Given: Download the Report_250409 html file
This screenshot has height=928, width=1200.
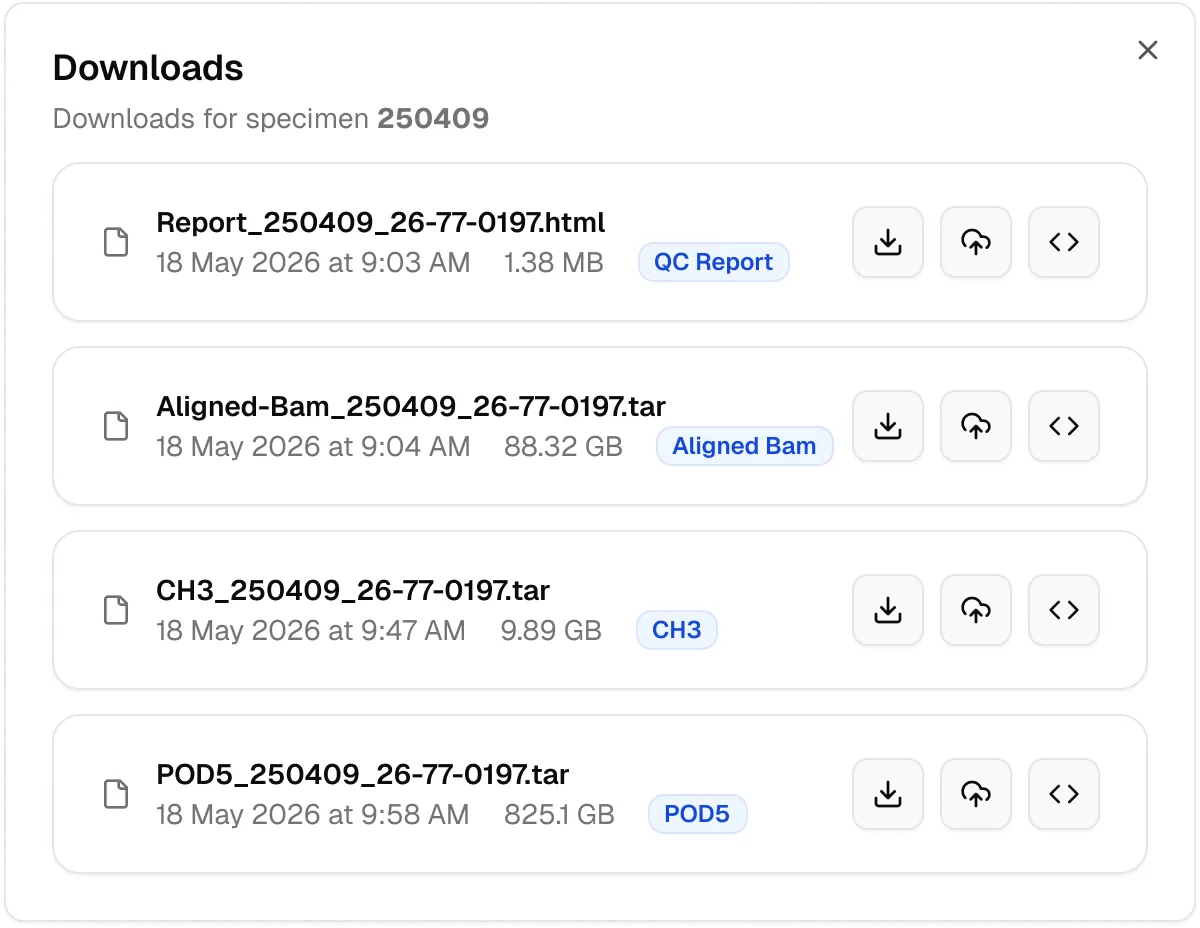Looking at the screenshot, I should coord(887,242).
